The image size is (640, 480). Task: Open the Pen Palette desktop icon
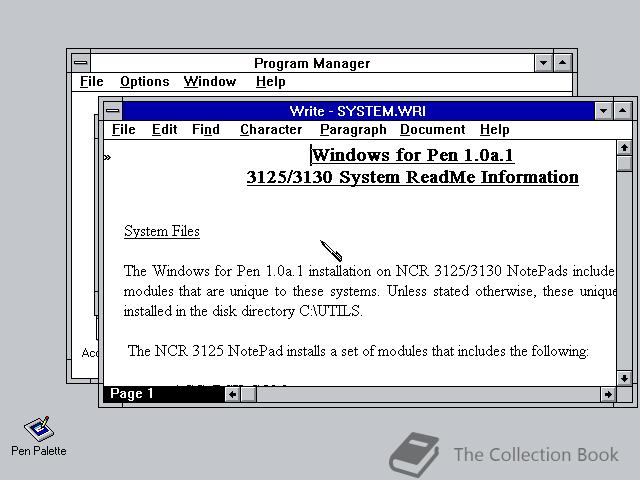pos(39,436)
